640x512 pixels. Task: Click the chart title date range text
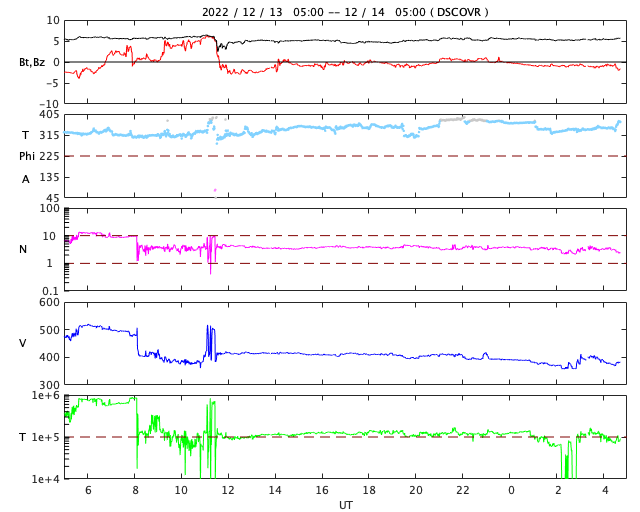click(x=345, y=12)
